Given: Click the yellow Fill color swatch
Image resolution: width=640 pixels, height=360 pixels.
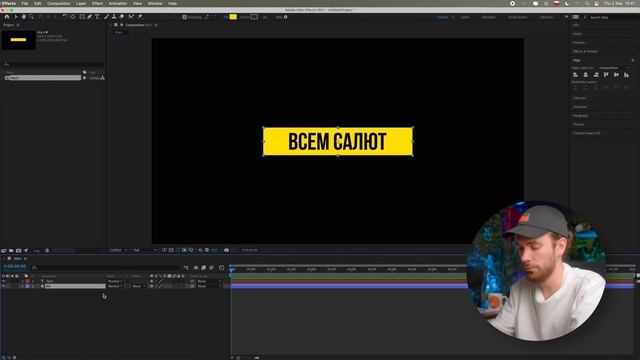Looking at the screenshot, I should pyautogui.click(x=233, y=17).
